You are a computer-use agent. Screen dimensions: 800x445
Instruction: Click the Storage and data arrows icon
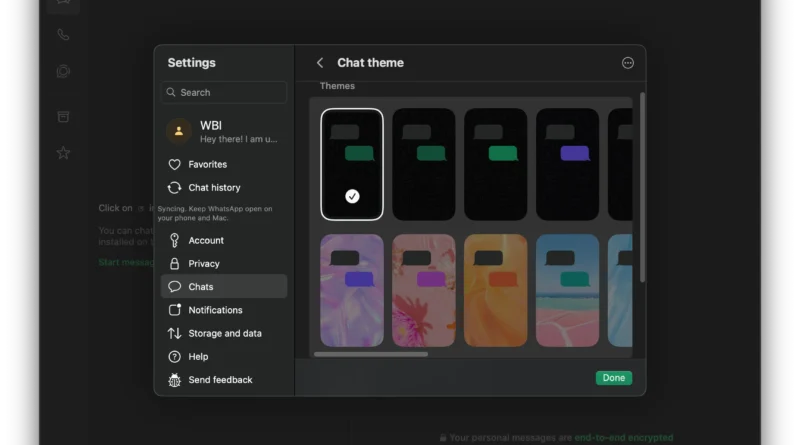(x=174, y=333)
